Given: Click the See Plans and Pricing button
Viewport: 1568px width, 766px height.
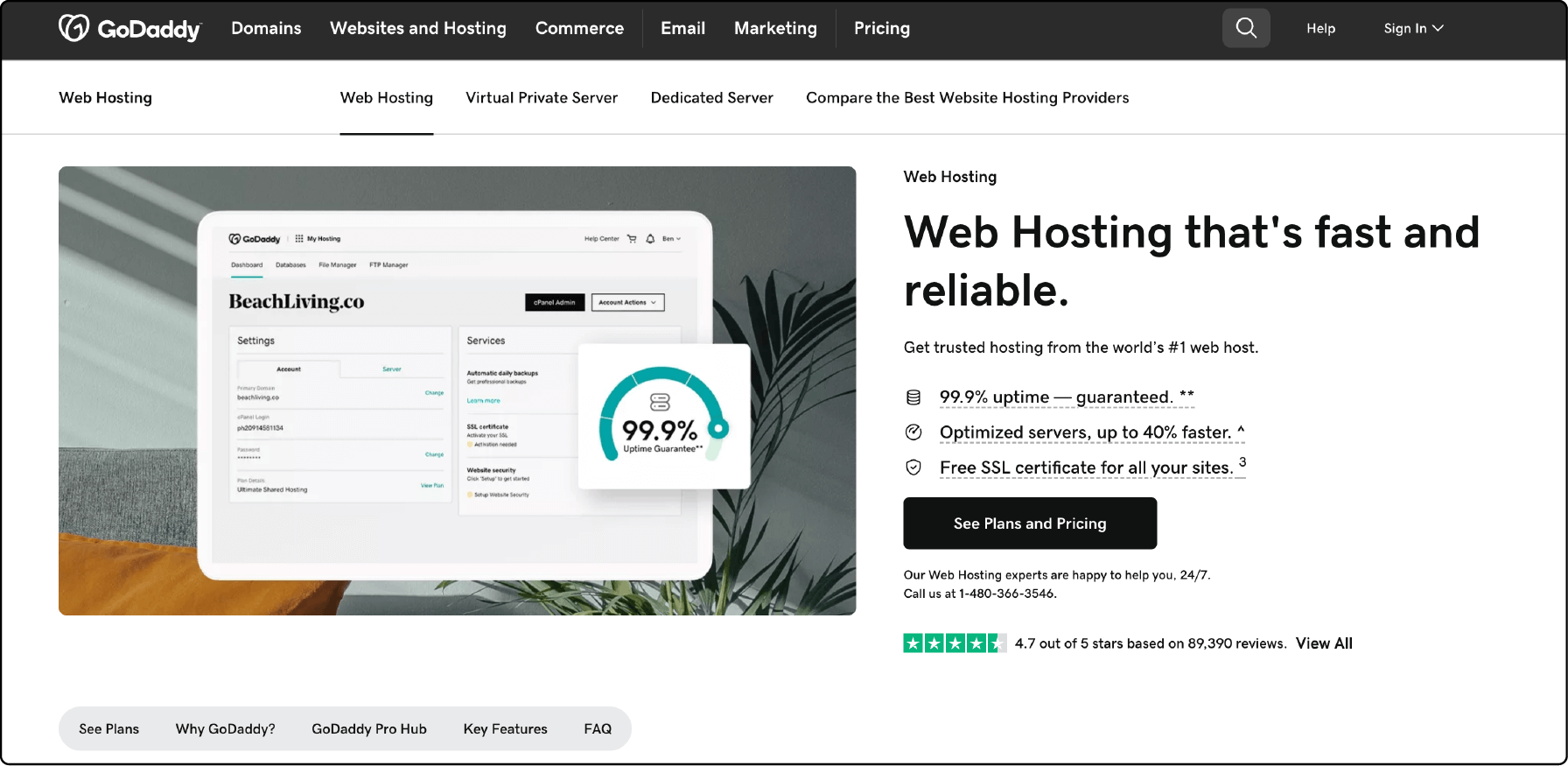Looking at the screenshot, I should pos(1030,524).
